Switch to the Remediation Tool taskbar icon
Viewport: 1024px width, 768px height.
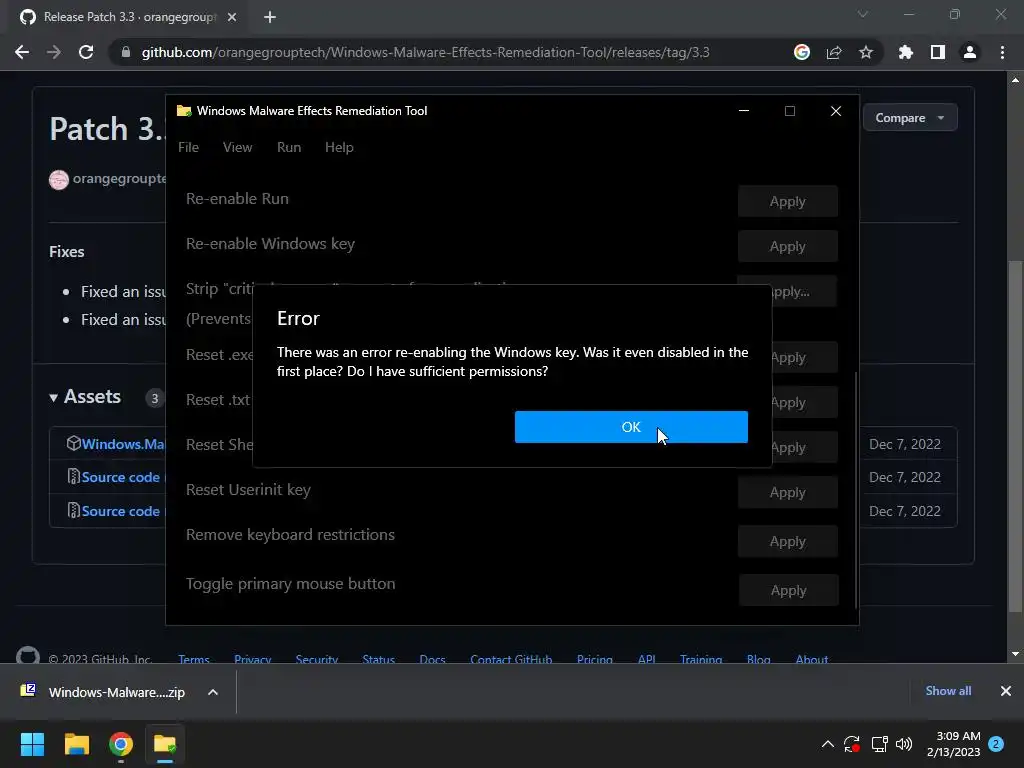click(165, 744)
